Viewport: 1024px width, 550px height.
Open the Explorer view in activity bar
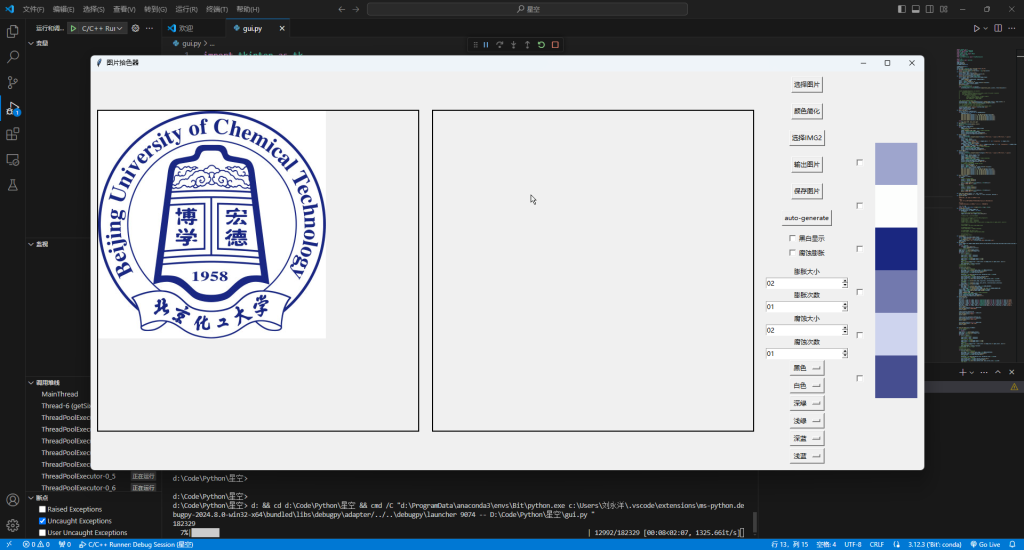tap(13, 32)
